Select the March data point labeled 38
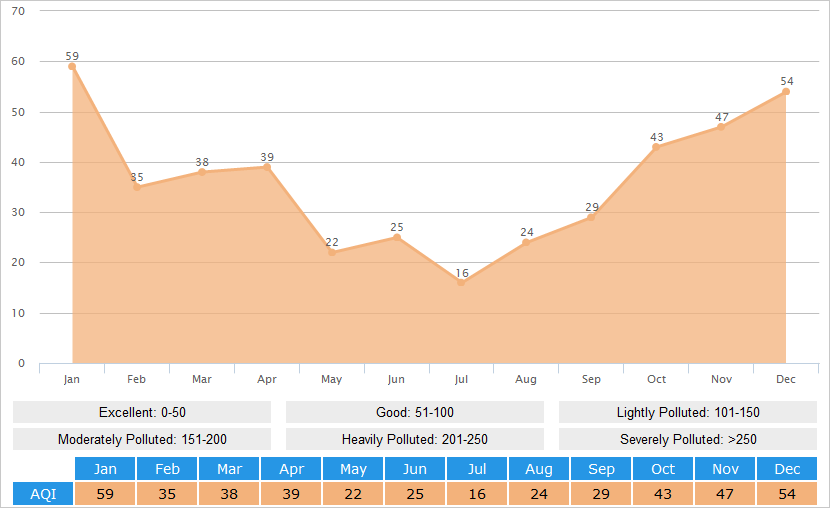This screenshot has height=508, width=830. click(x=202, y=172)
